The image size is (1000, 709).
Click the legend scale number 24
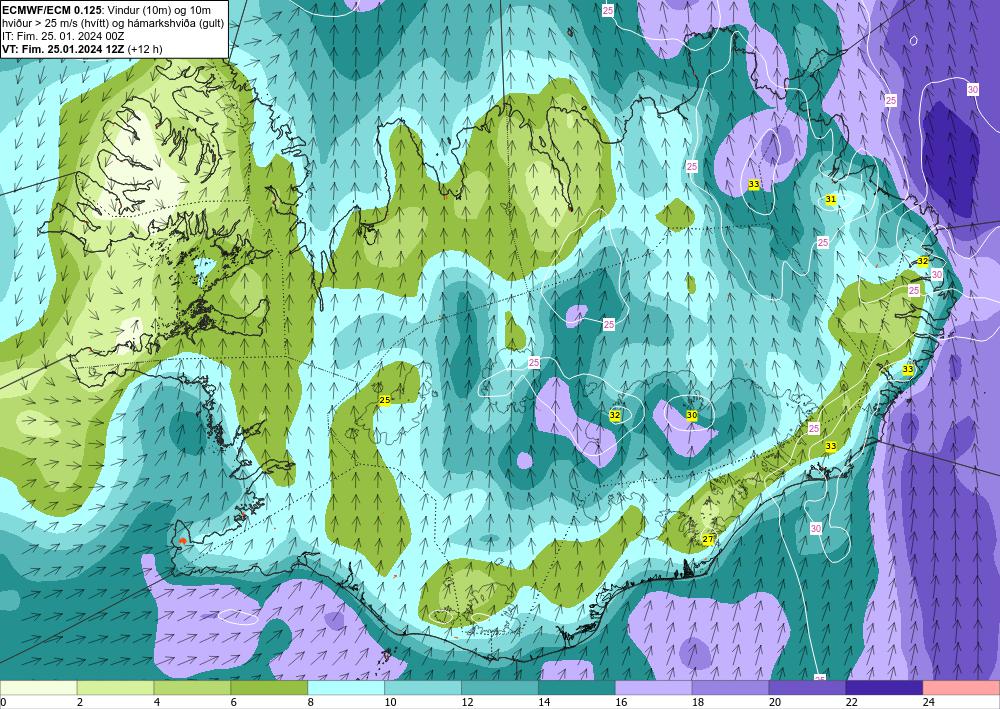929,703
